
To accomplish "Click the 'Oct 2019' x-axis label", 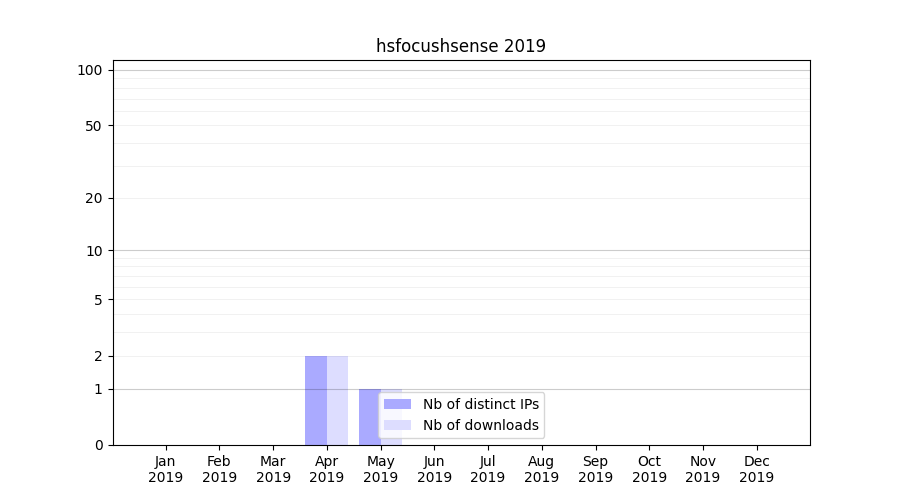I will [x=649, y=469].
